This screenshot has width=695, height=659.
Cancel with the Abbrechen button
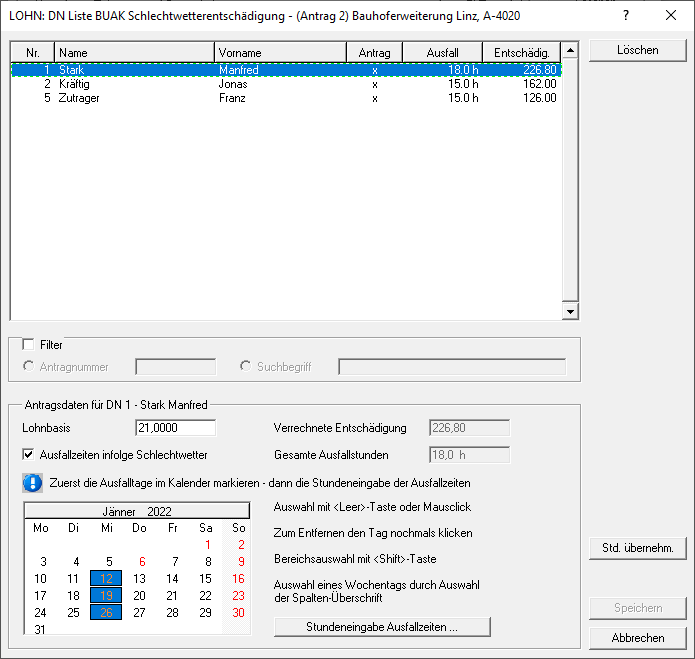point(637,638)
